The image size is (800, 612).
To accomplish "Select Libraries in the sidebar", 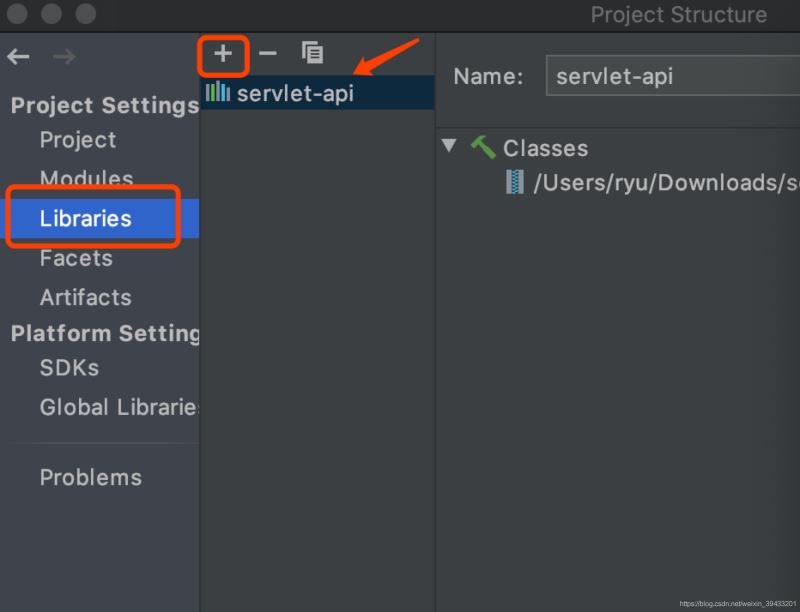I will click(86, 218).
